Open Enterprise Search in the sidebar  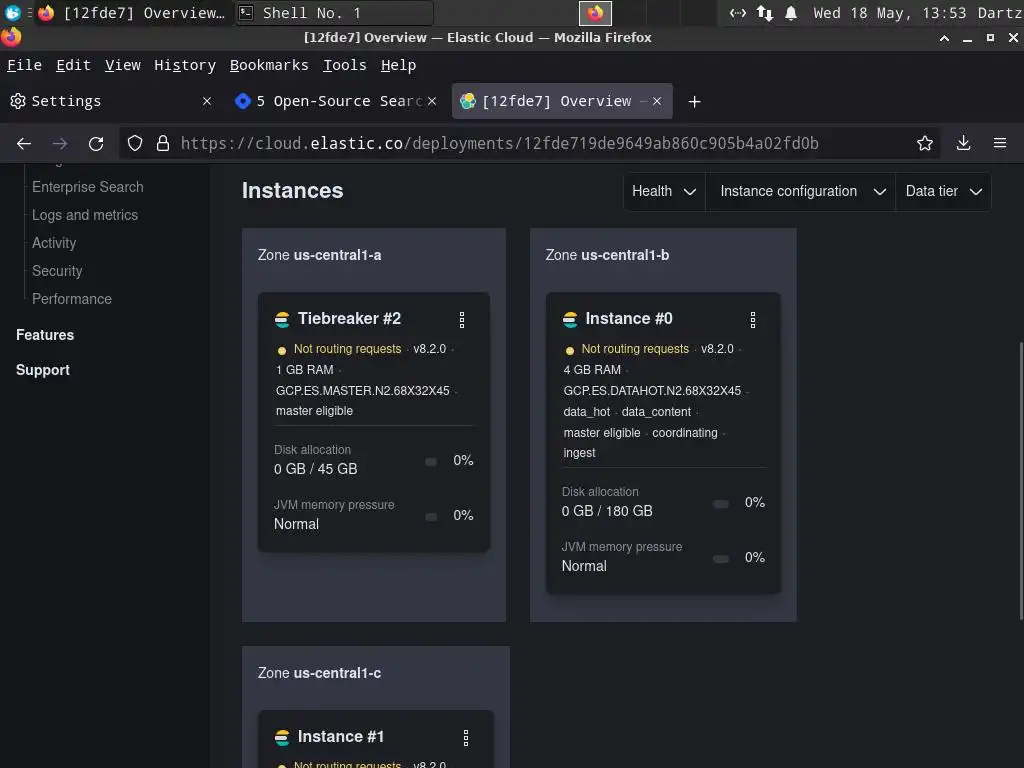tap(88, 187)
